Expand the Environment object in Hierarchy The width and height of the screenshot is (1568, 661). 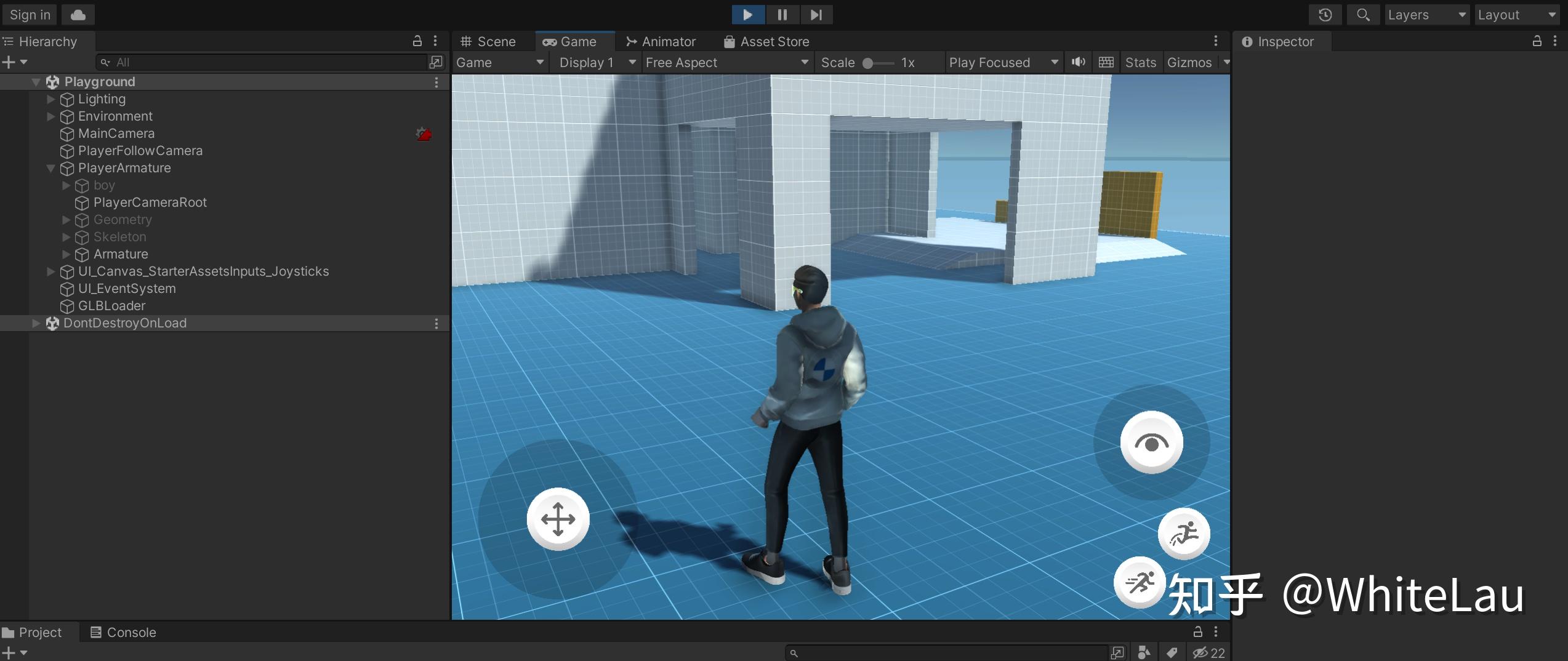click(51, 116)
